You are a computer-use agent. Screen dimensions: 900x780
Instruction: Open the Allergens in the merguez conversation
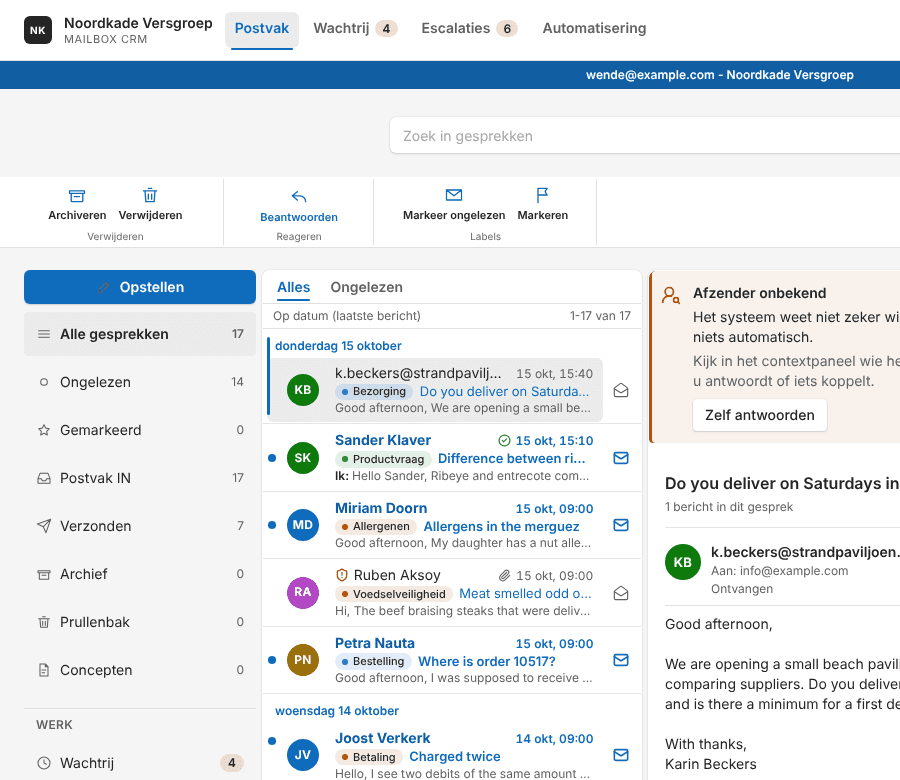(501, 526)
